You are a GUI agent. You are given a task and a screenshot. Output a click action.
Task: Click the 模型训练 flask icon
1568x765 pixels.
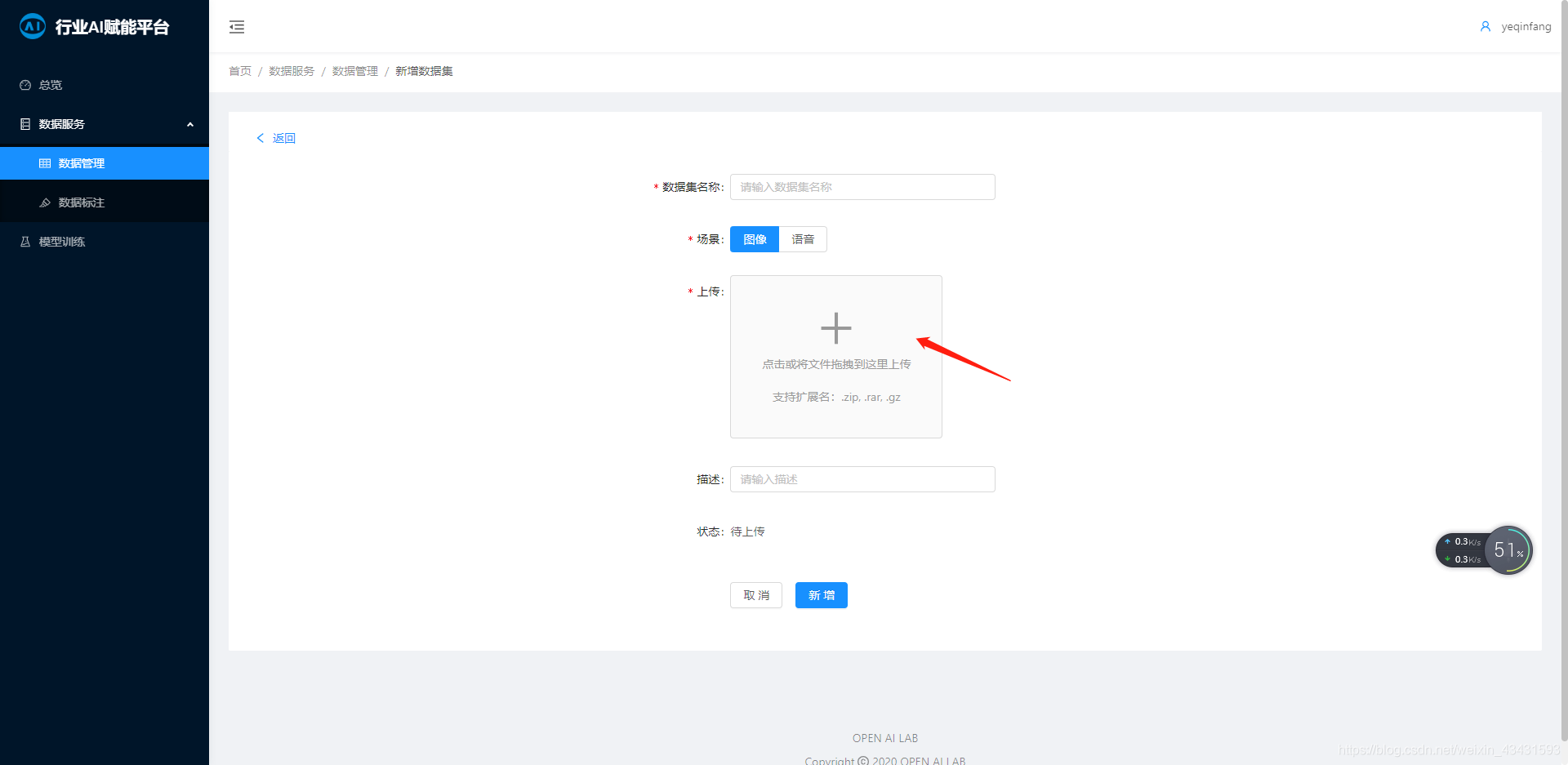(x=25, y=242)
